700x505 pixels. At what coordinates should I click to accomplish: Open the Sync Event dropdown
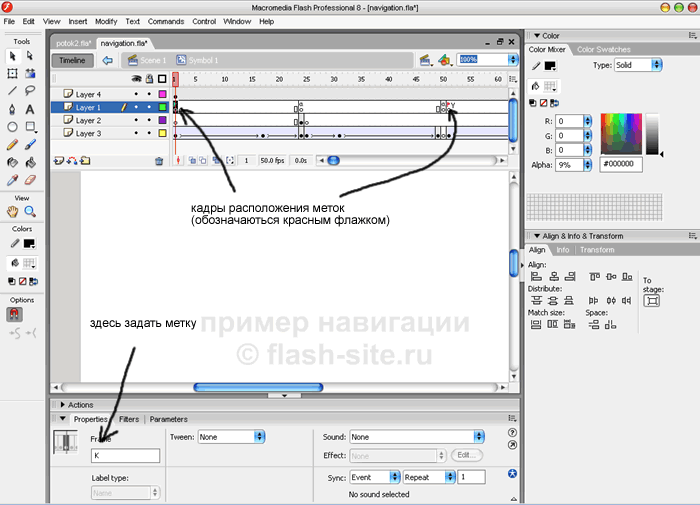(375, 477)
